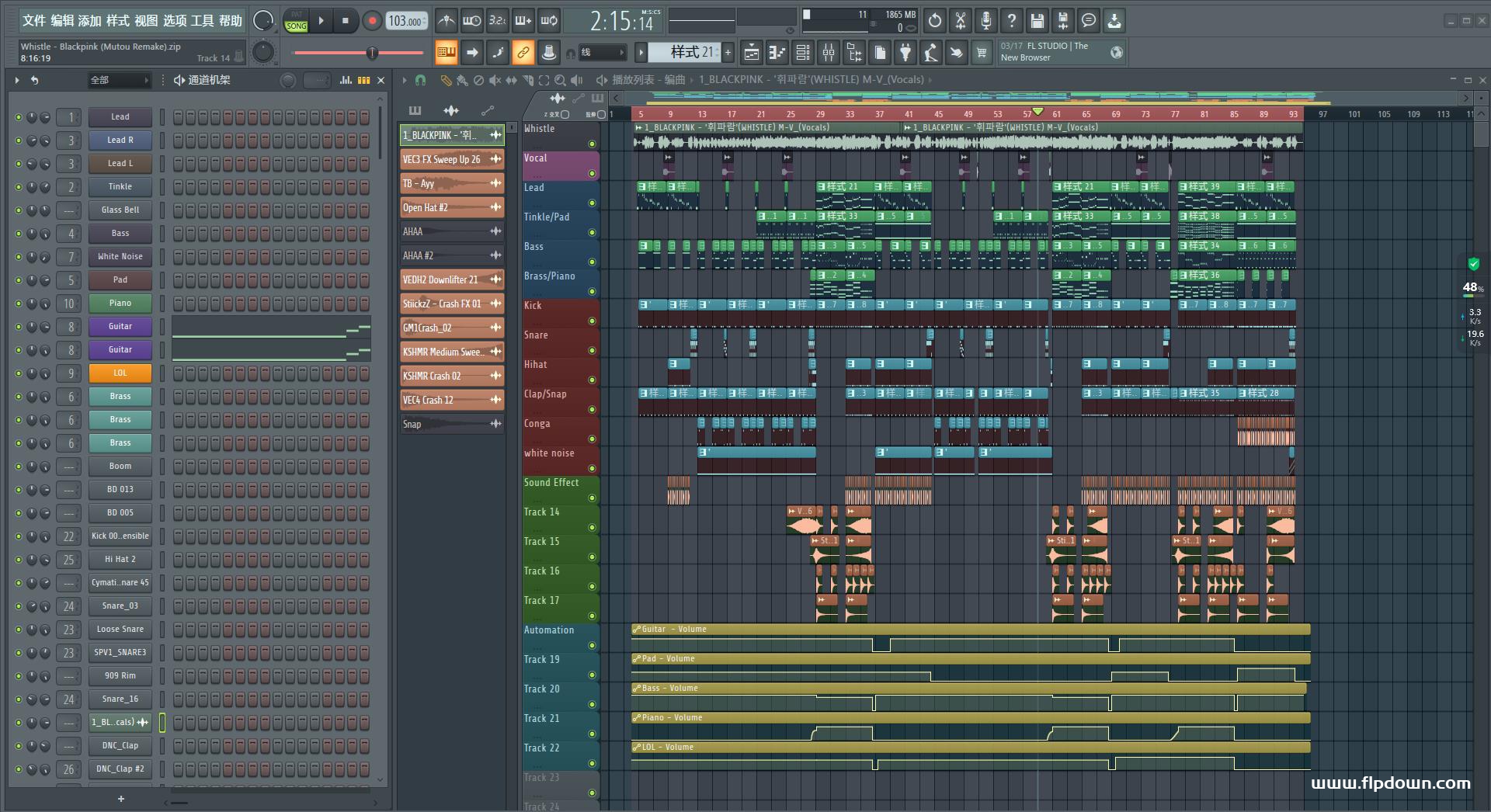
Task: Open the plugin picker plug icon
Action: click(905, 53)
